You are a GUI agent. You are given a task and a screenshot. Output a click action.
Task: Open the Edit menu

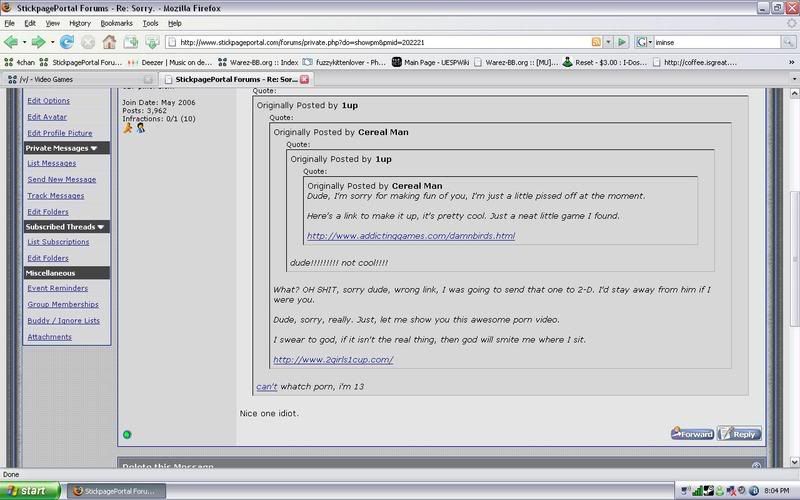[30, 23]
